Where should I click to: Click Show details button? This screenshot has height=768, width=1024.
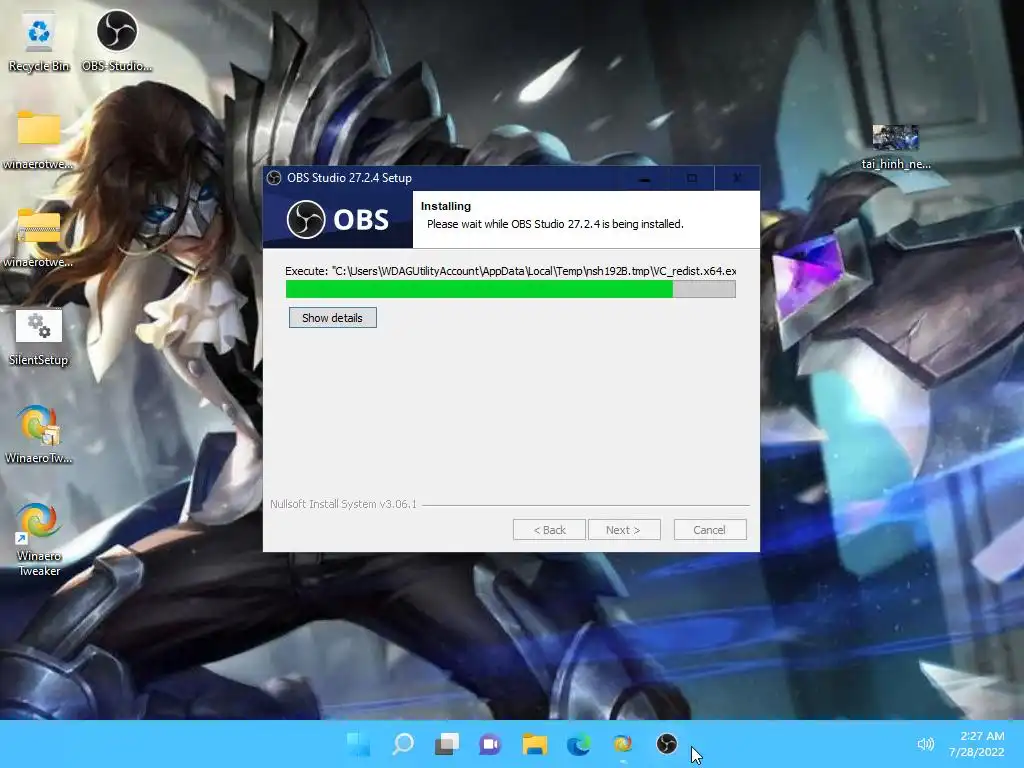coord(332,318)
